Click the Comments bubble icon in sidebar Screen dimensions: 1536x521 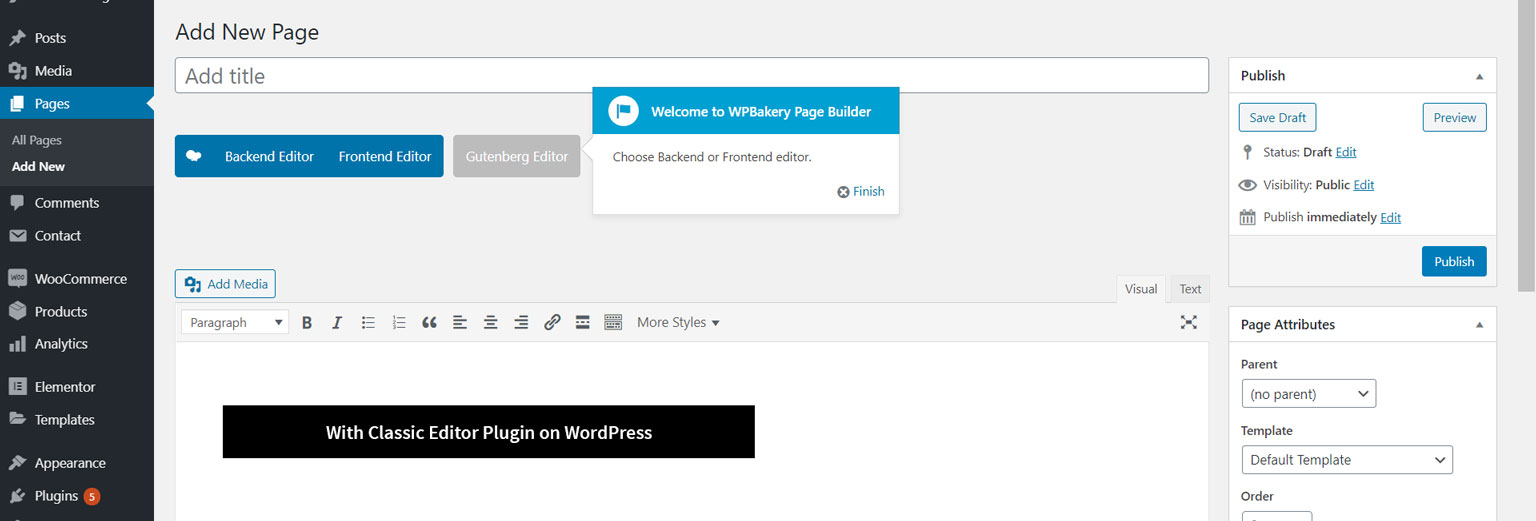pyautogui.click(x=17, y=203)
